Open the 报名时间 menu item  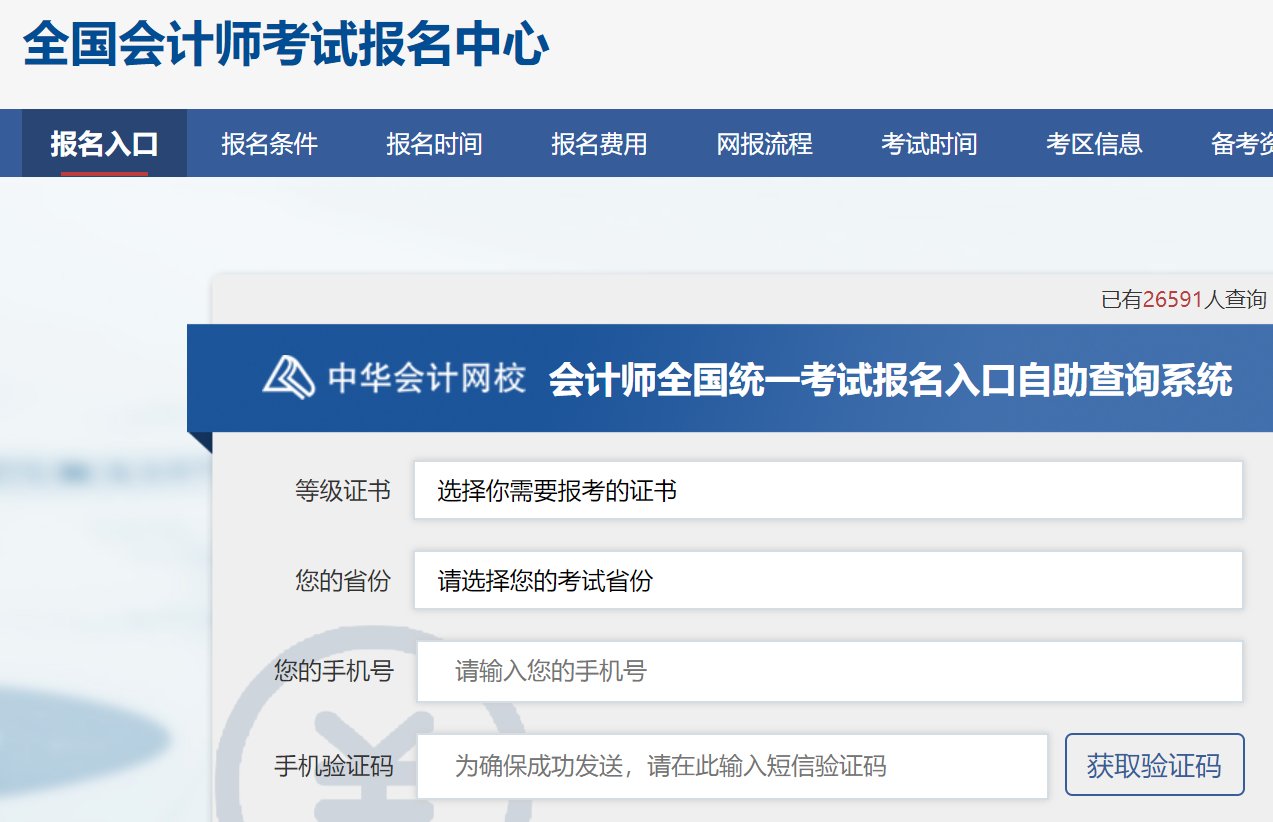point(433,143)
